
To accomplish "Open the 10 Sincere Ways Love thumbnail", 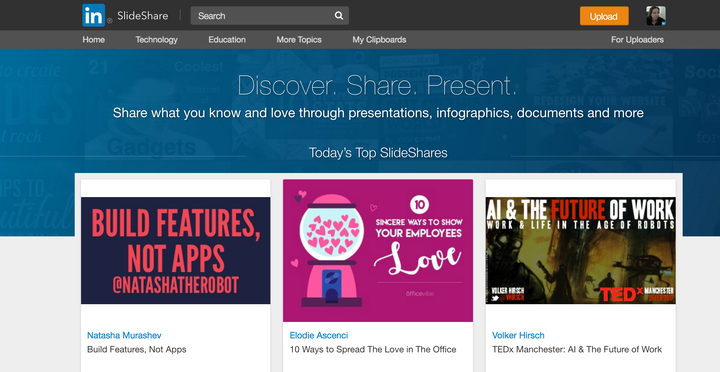I will point(378,250).
